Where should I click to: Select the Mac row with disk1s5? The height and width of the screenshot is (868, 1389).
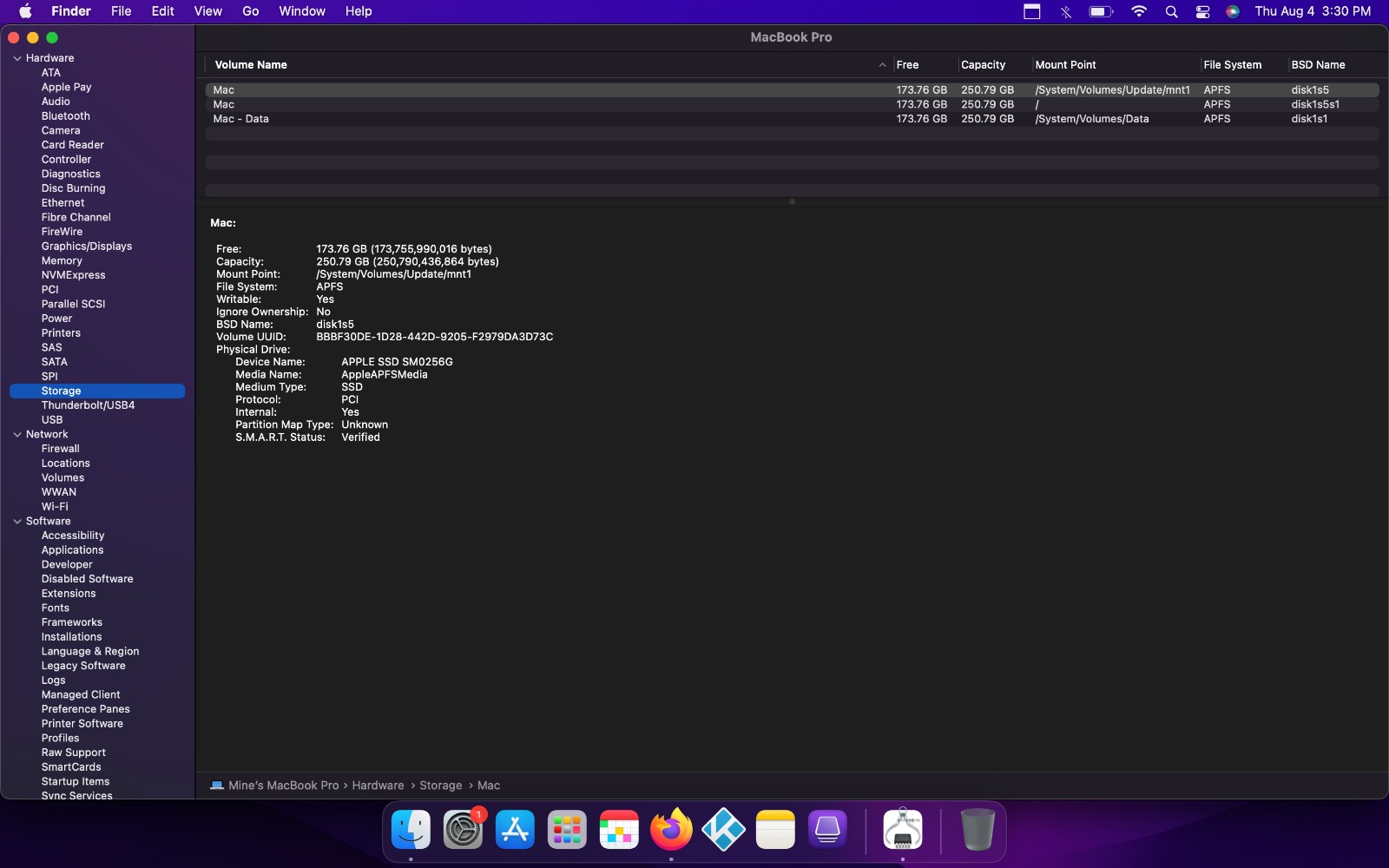pos(792,90)
